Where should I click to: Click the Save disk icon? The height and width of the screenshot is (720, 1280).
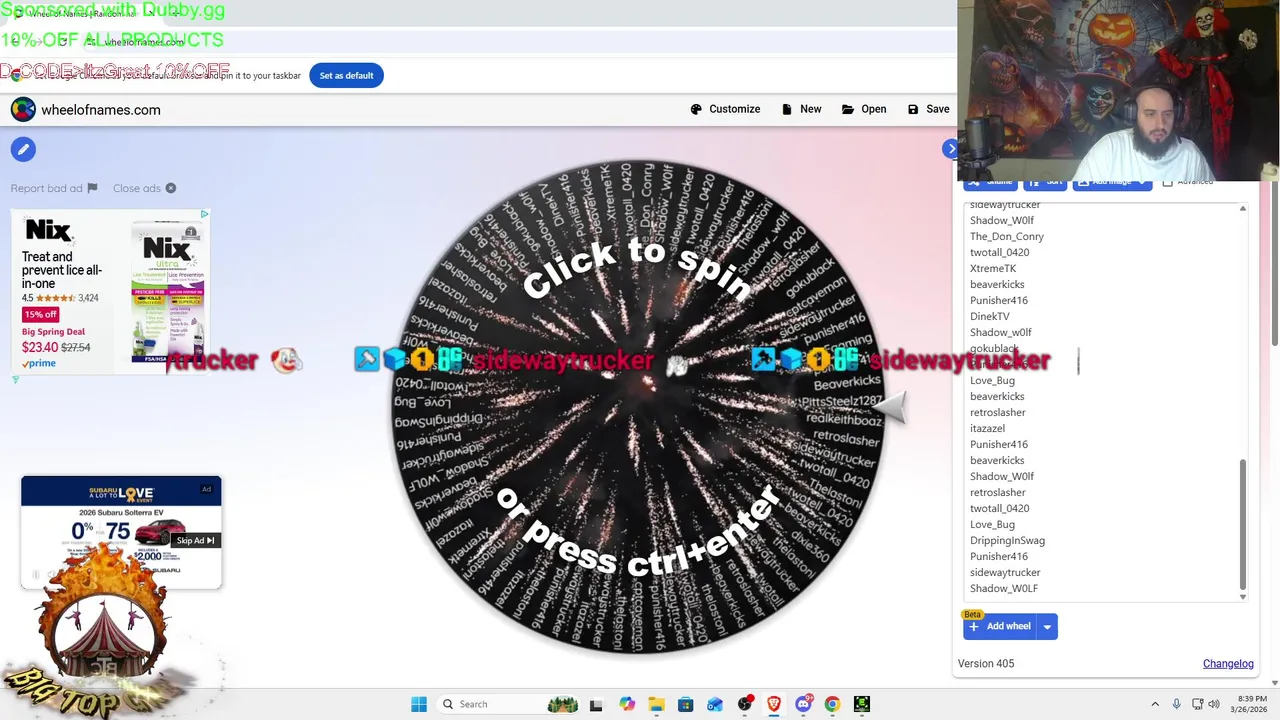click(x=913, y=109)
